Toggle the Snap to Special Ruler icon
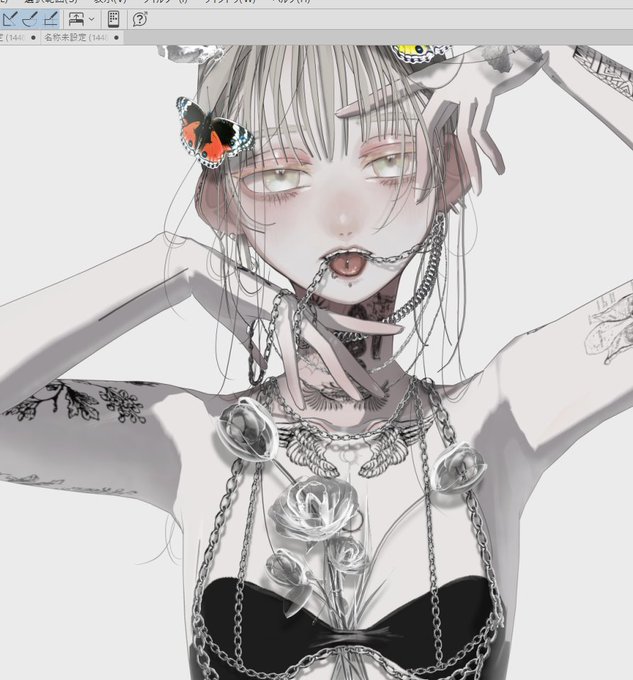The width and height of the screenshot is (633, 680). tap(30, 20)
